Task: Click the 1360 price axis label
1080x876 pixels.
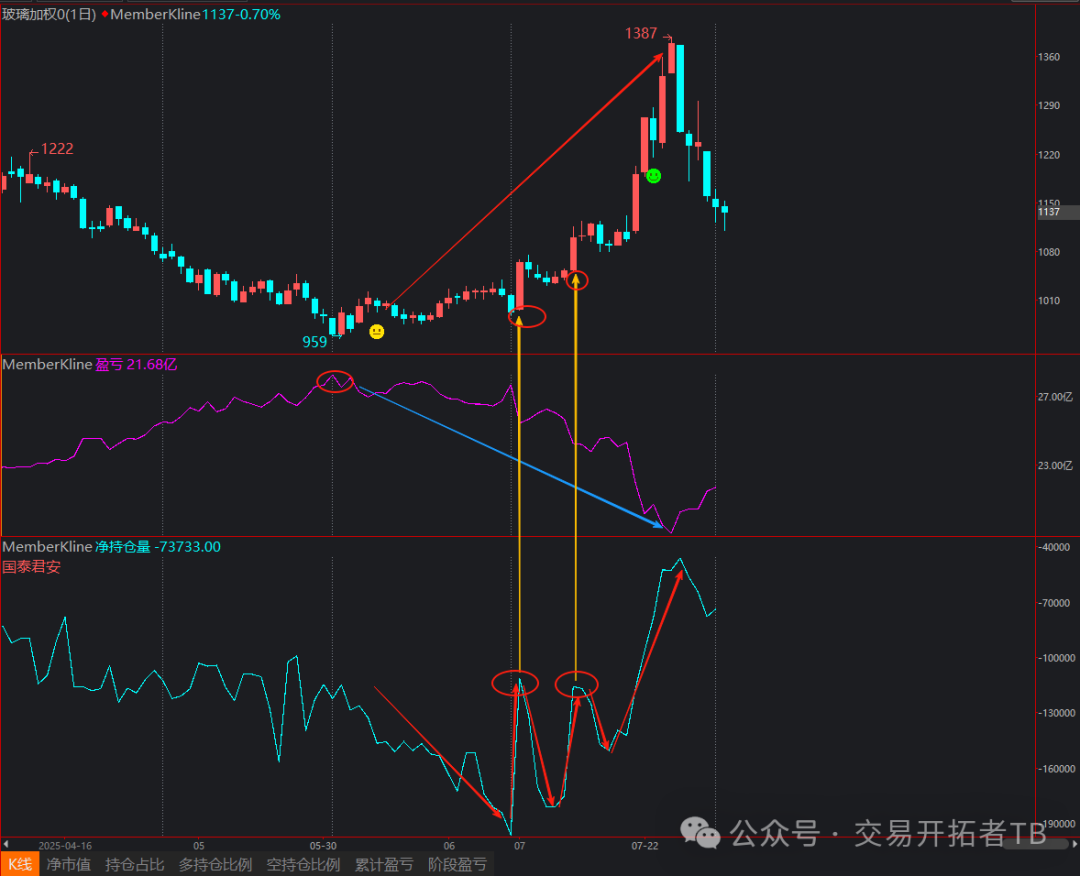Action: click(1049, 56)
